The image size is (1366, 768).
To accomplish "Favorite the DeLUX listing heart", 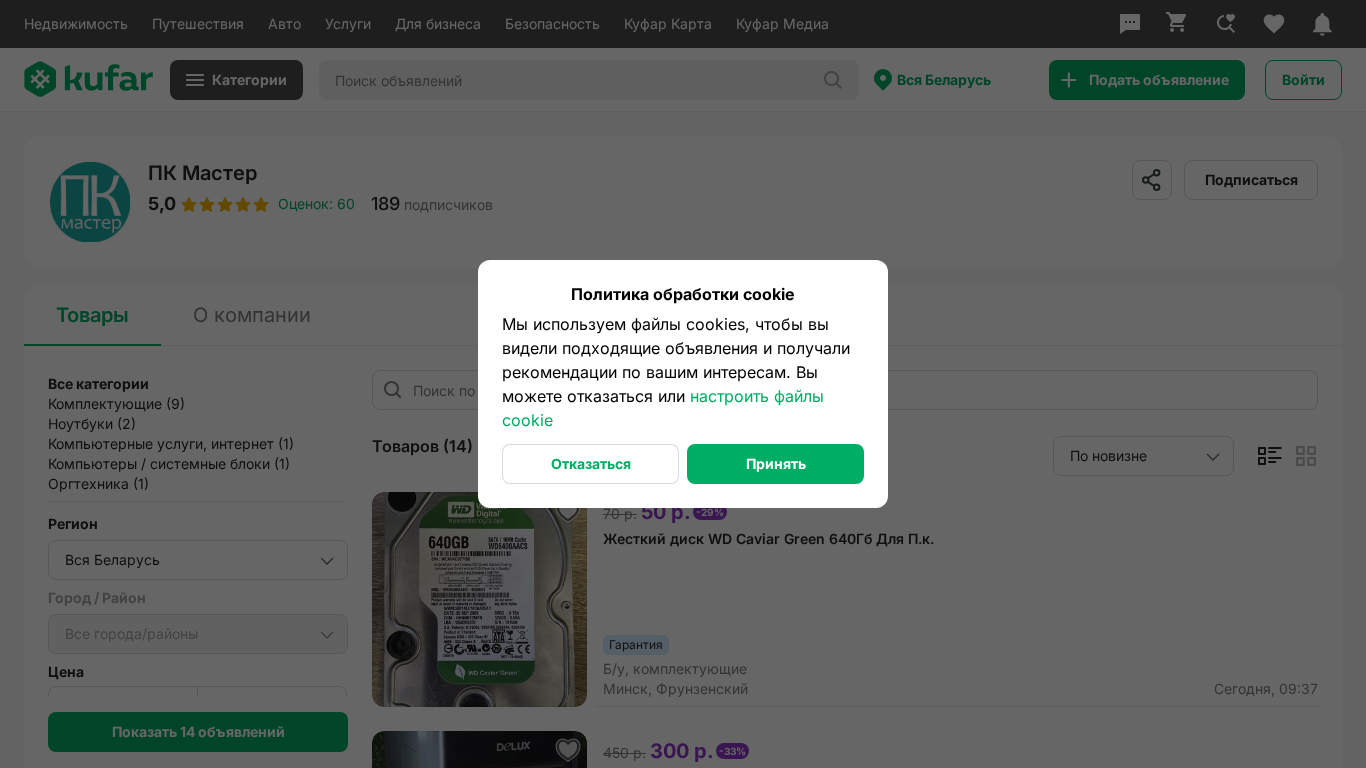I will click(x=568, y=749).
